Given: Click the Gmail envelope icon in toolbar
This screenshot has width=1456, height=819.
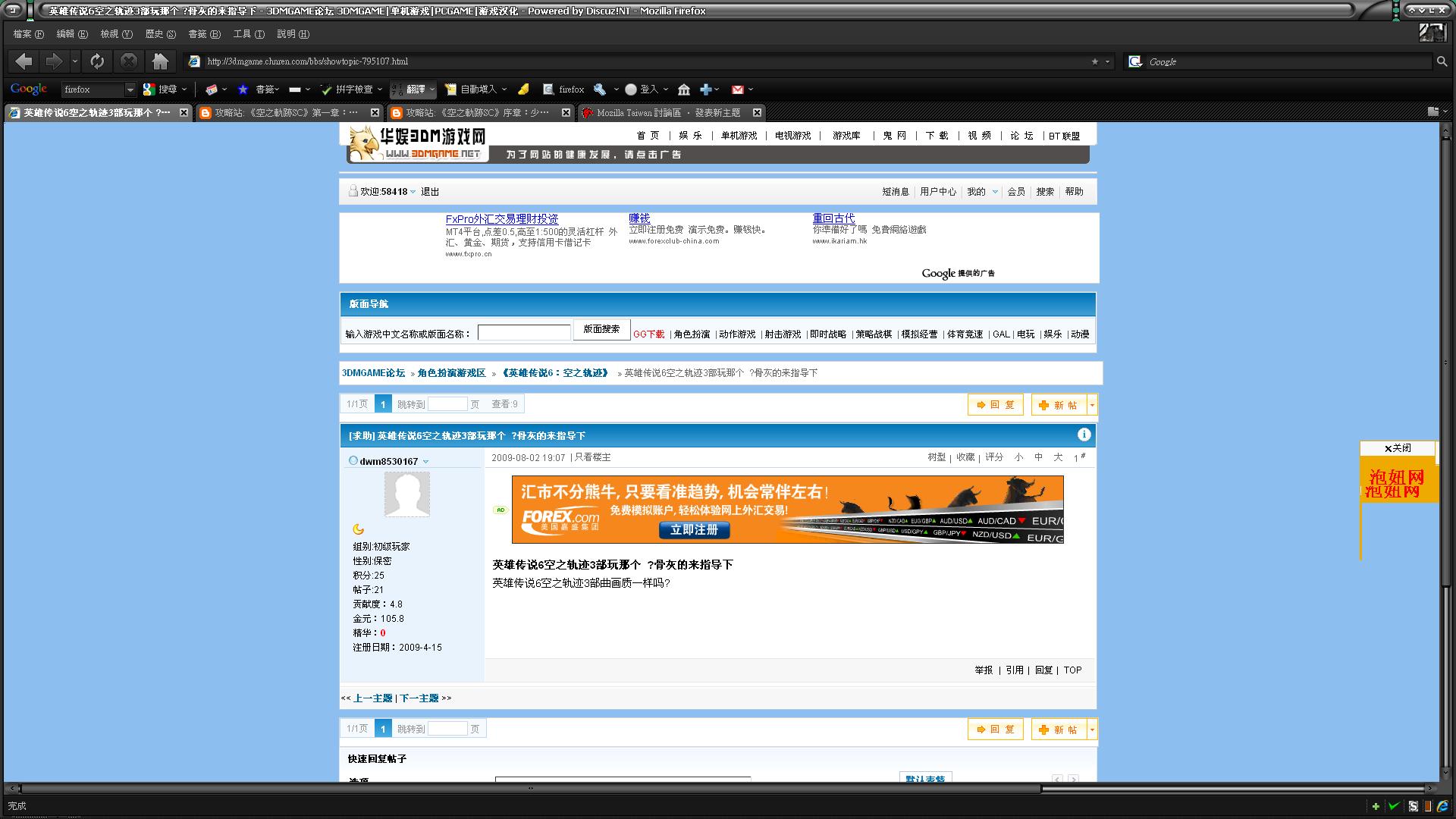Looking at the screenshot, I should point(737,89).
